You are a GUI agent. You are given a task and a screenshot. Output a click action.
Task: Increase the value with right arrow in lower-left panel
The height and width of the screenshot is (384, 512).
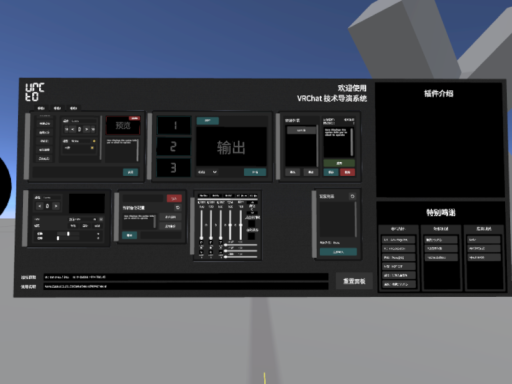pyautogui.click(x=56, y=206)
